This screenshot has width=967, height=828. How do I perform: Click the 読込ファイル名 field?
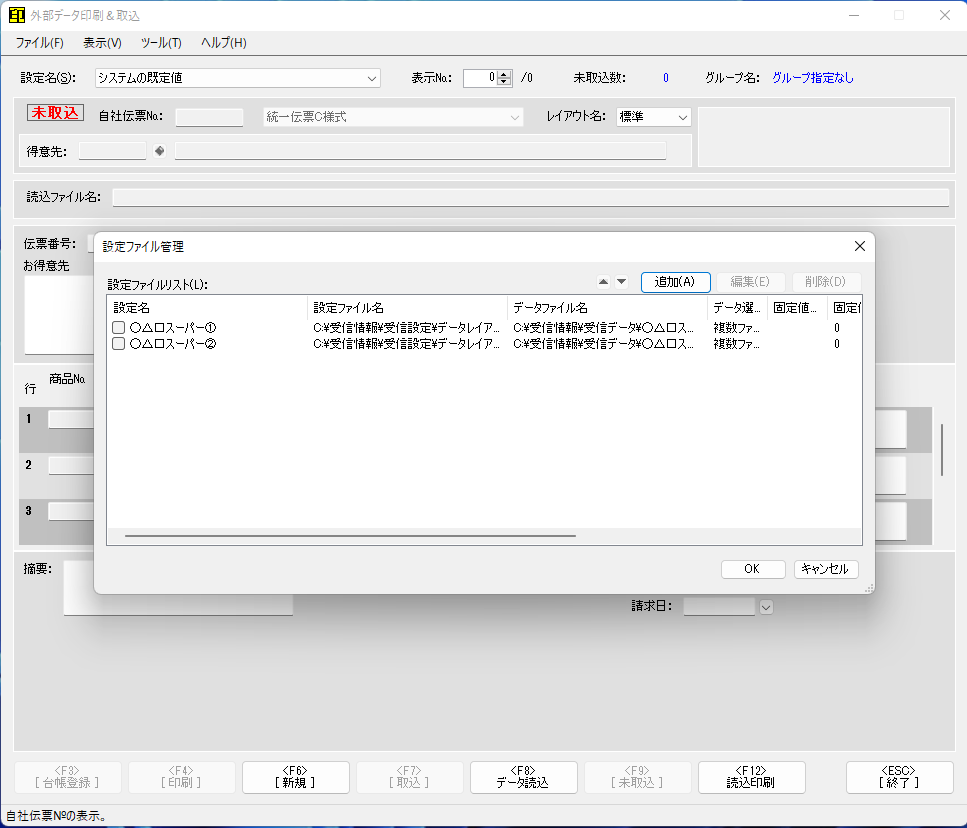click(x=530, y=197)
